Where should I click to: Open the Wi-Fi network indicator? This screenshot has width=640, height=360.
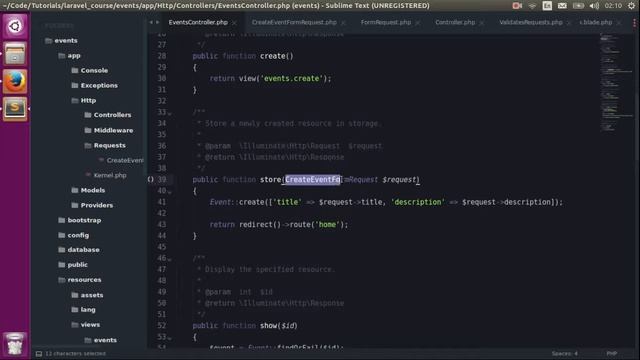coord(532,6)
